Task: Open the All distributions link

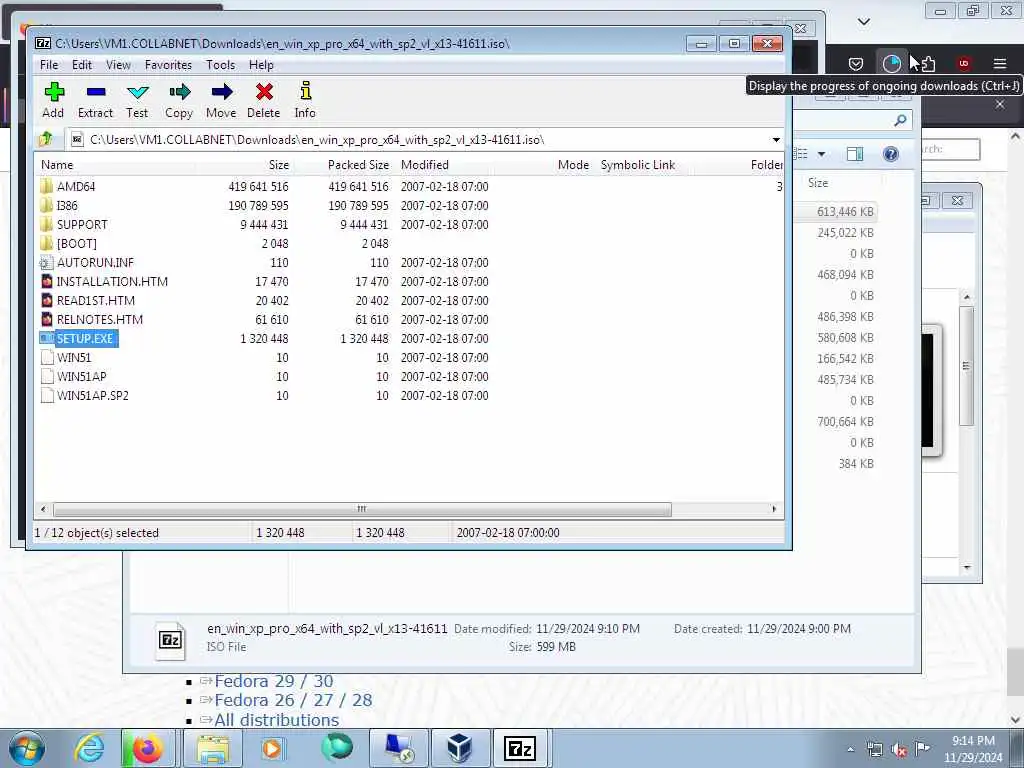Action: point(276,720)
